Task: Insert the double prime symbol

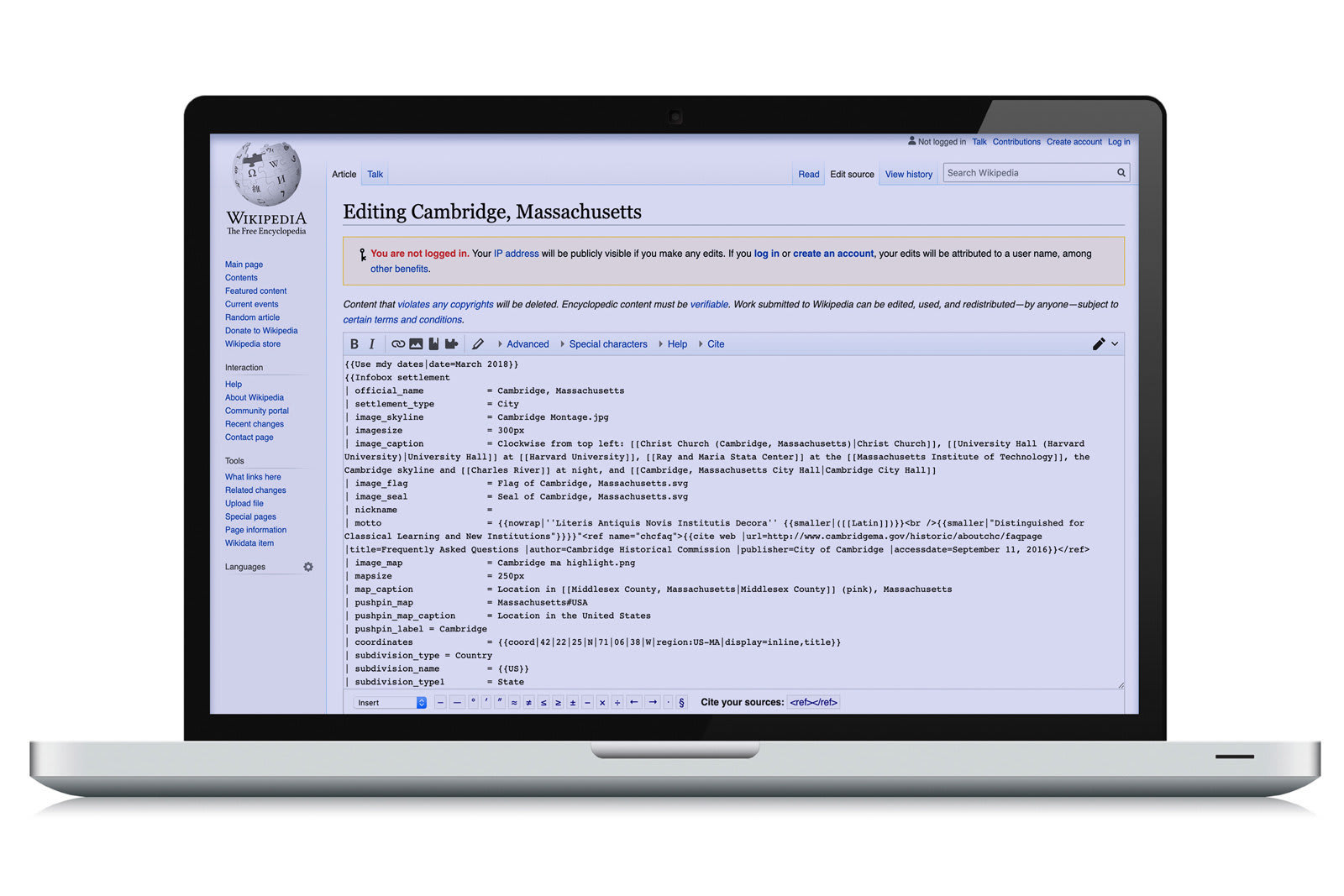Action: 500,703
